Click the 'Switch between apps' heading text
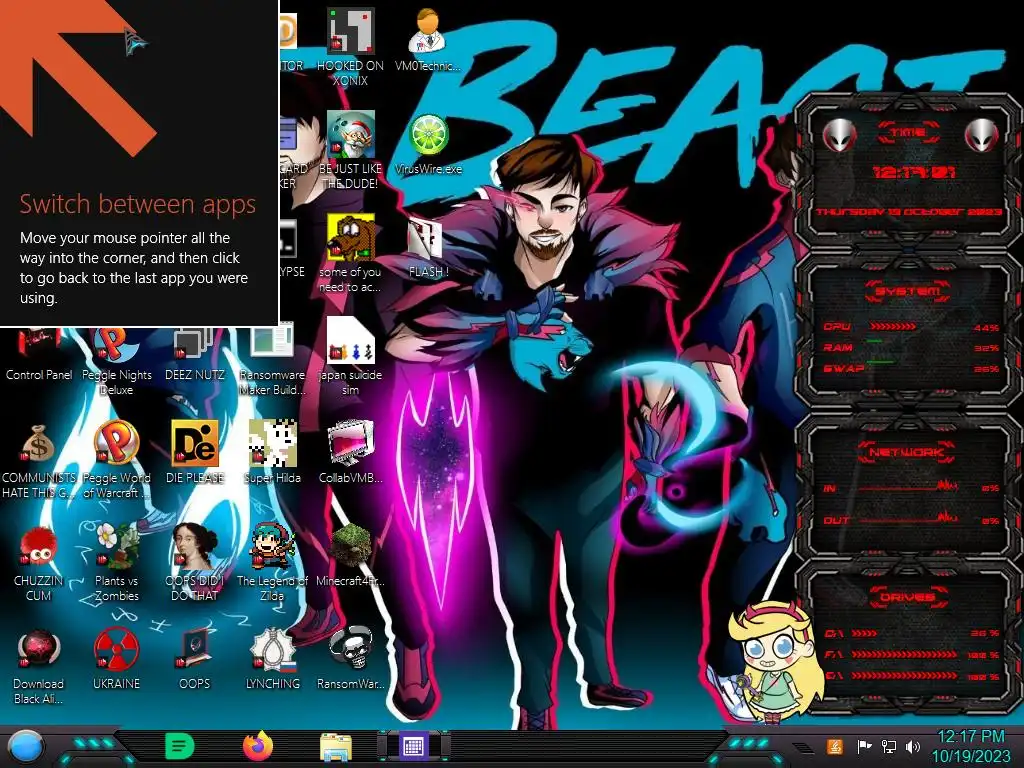This screenshot has width=1024, height=768. [x=138, y=204]
